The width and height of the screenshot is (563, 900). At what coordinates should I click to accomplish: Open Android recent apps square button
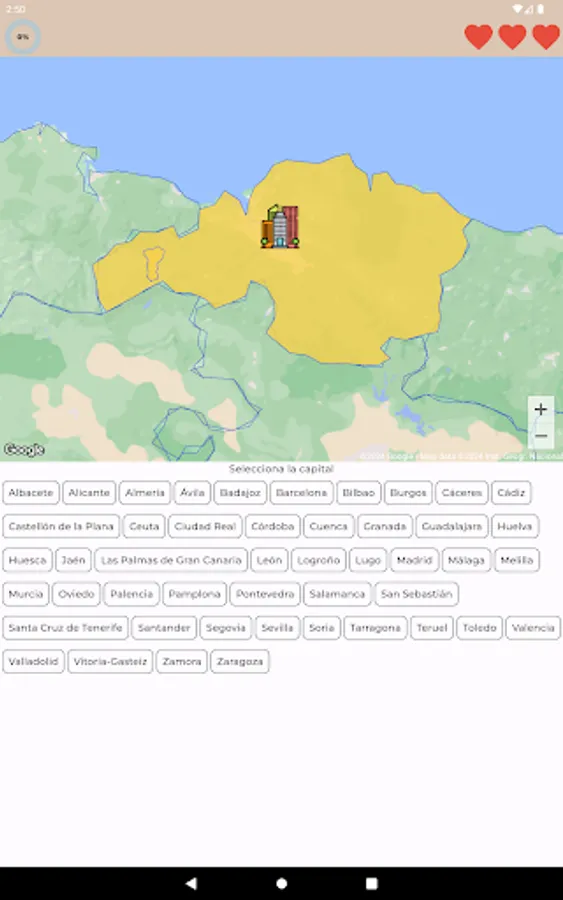[x=372, y=883]
